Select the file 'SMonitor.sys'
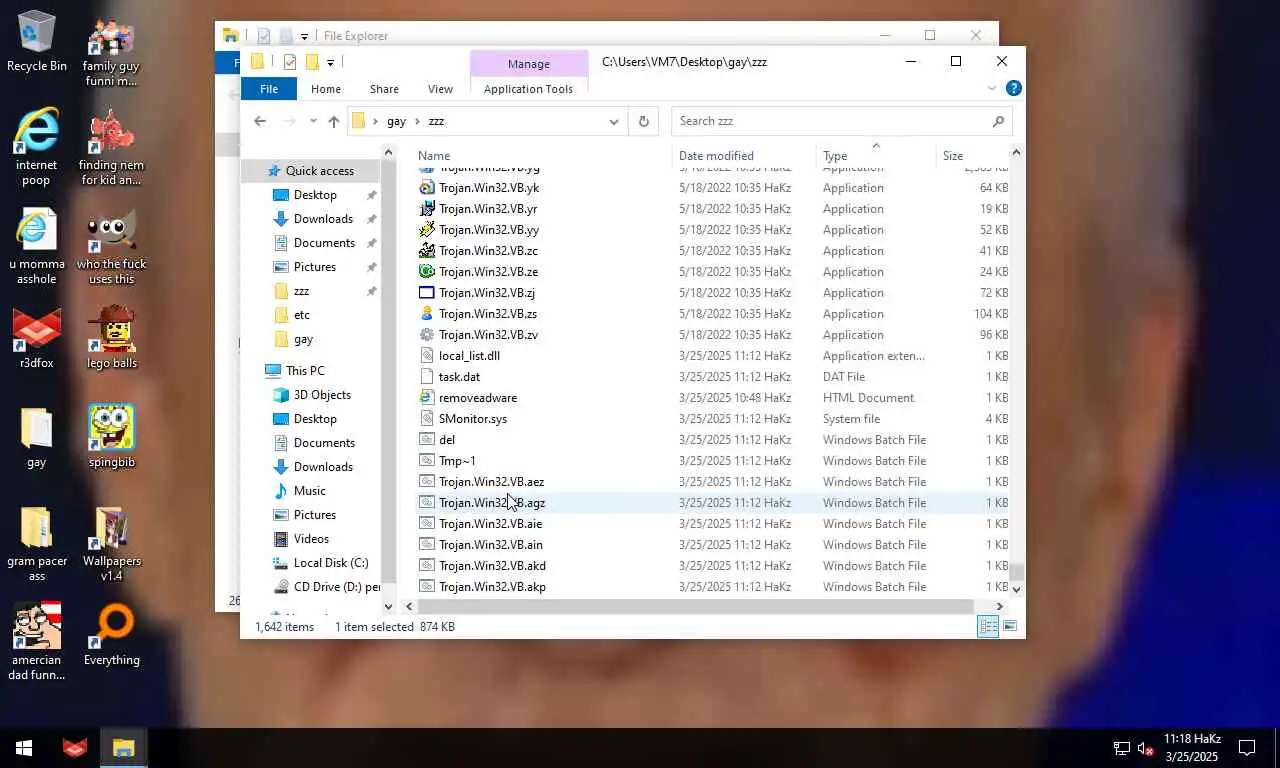1280x768 pixels. (x=472, y=419)
